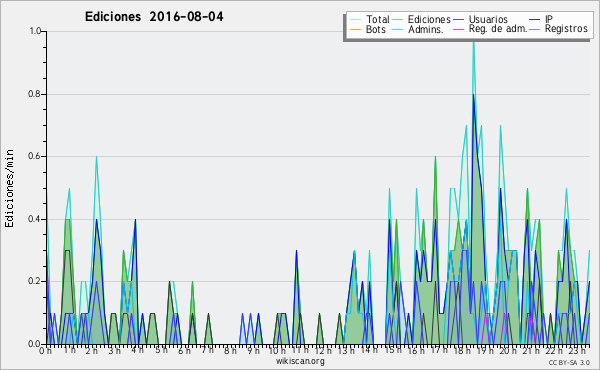
Task: Select the Registros legend label
Action: [566, 29]
